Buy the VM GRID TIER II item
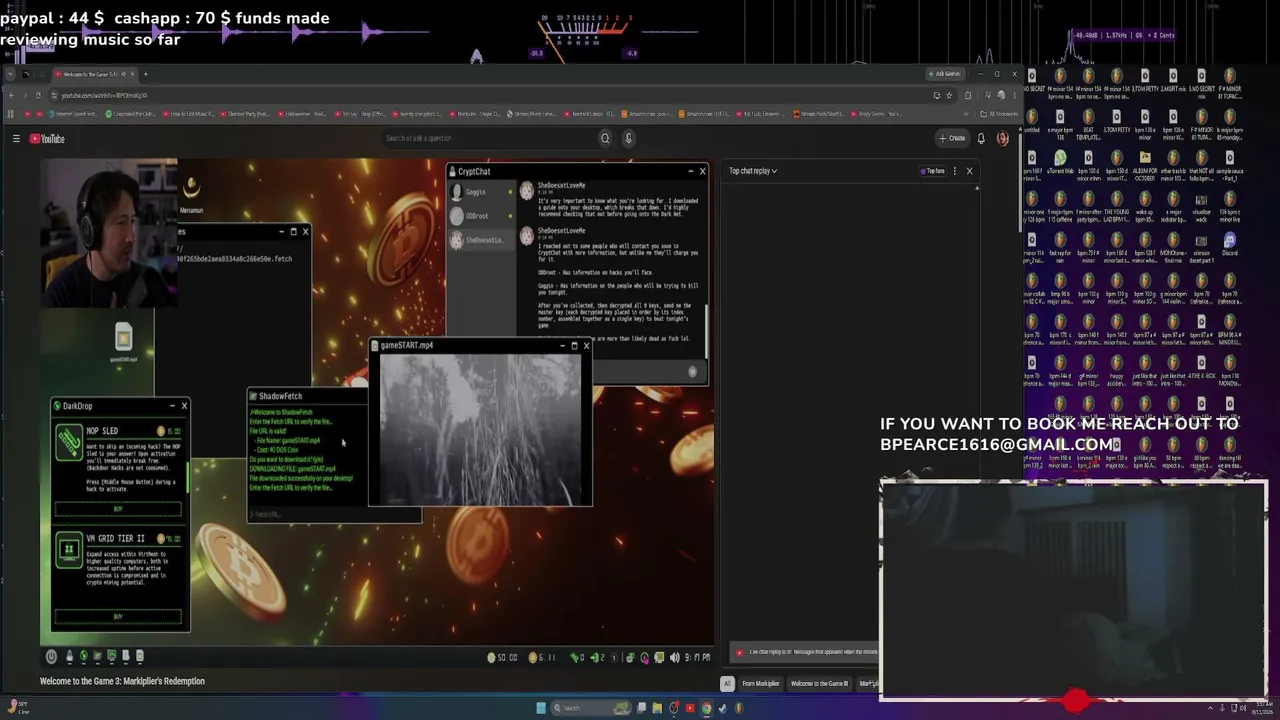Image resolution: width=1280 pixels, height=720 pixels. pyautogui.click(x=118, y=616)
